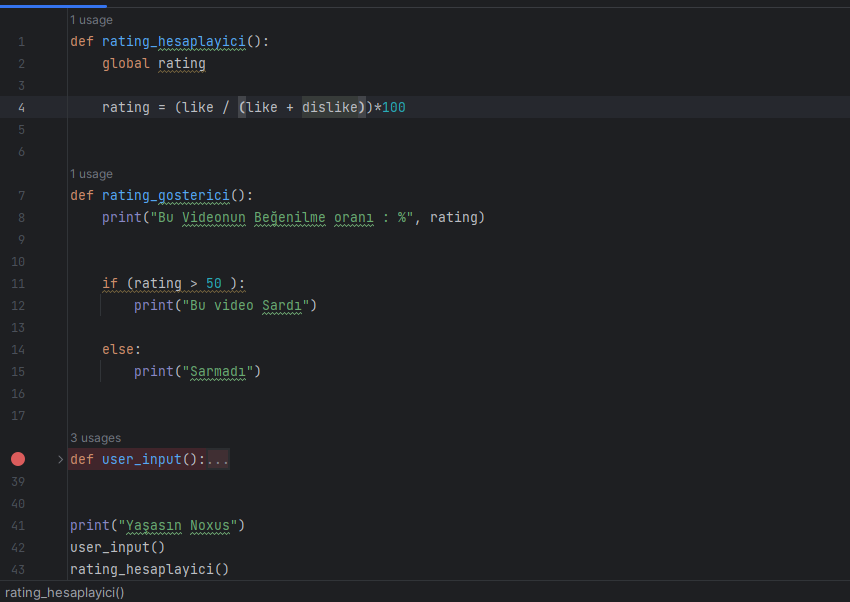Click line number 4 in gutter
The image size is (850, 602).
point(21,108)
